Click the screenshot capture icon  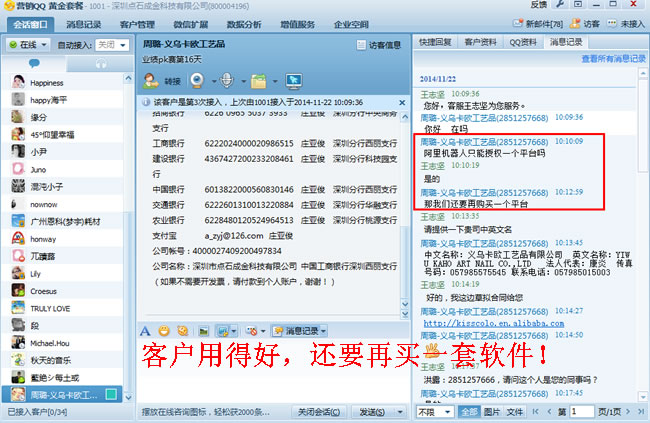coord(223,331)
